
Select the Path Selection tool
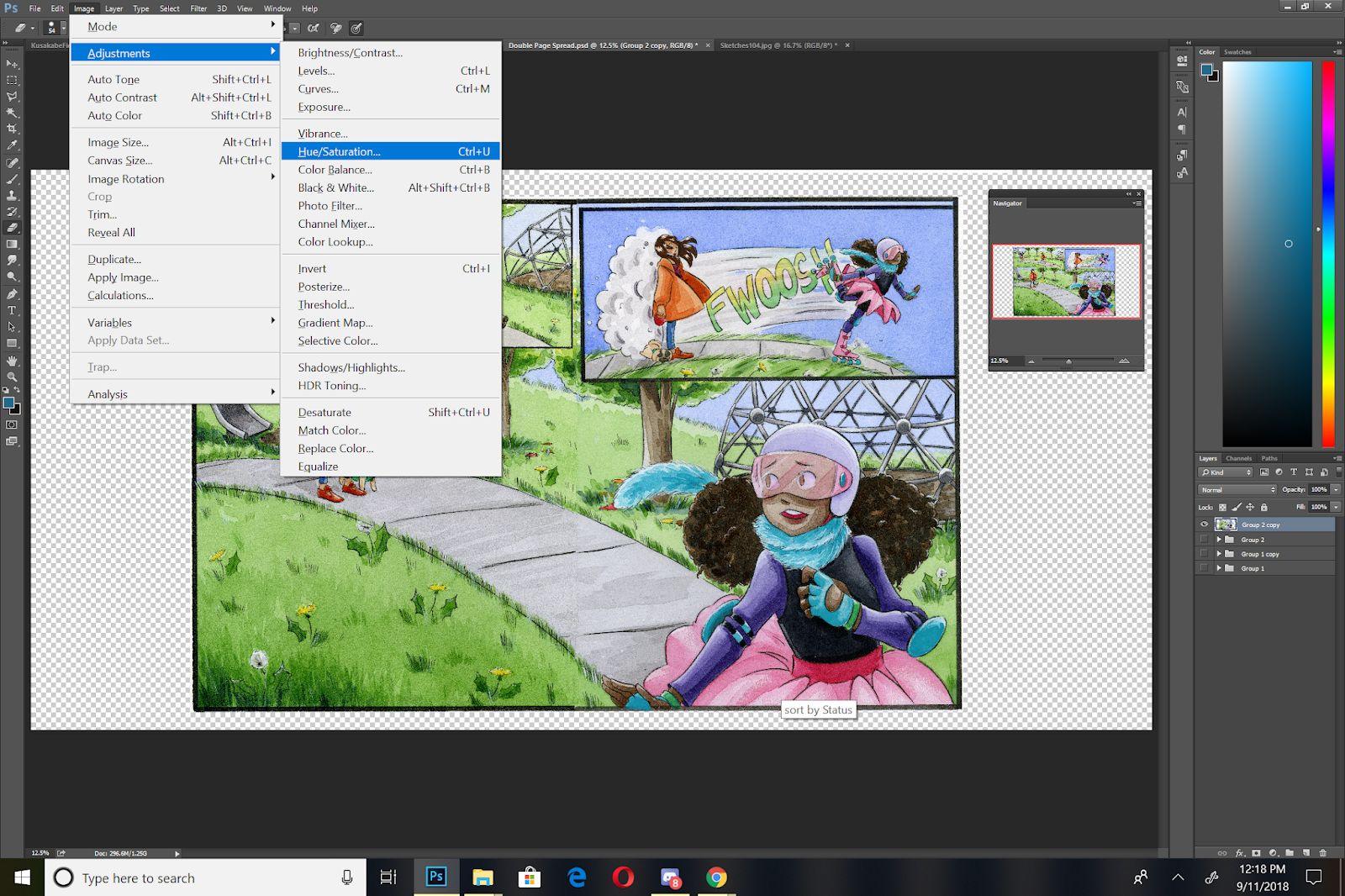click(12, 327)
